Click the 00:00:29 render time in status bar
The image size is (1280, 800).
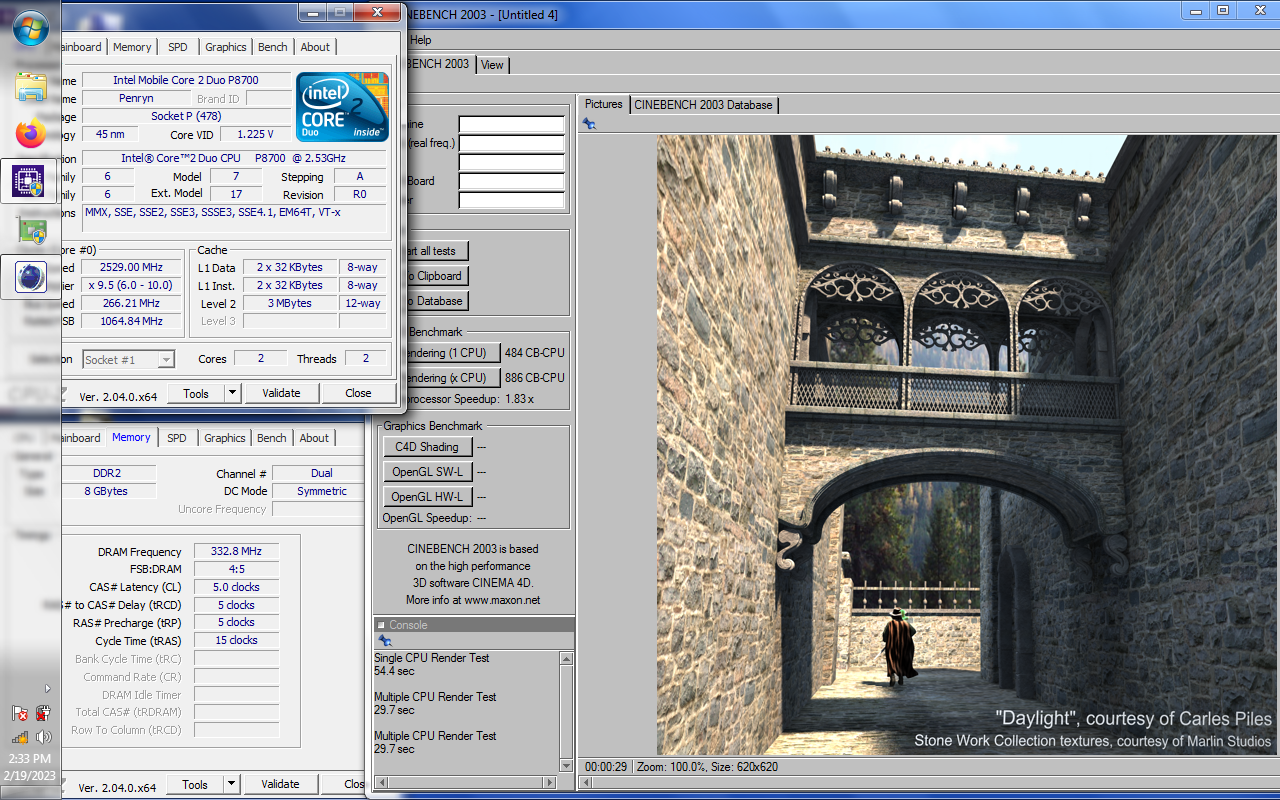607,767
